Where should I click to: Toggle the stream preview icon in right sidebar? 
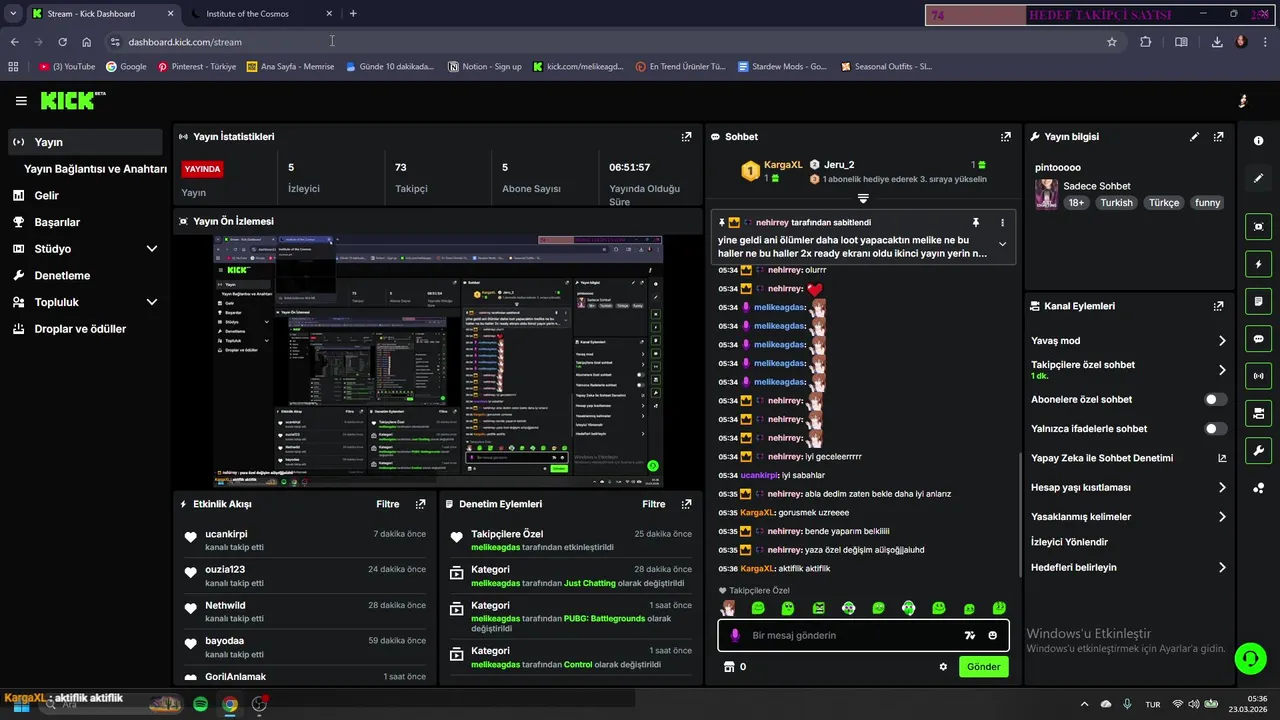coord(1258,226)
